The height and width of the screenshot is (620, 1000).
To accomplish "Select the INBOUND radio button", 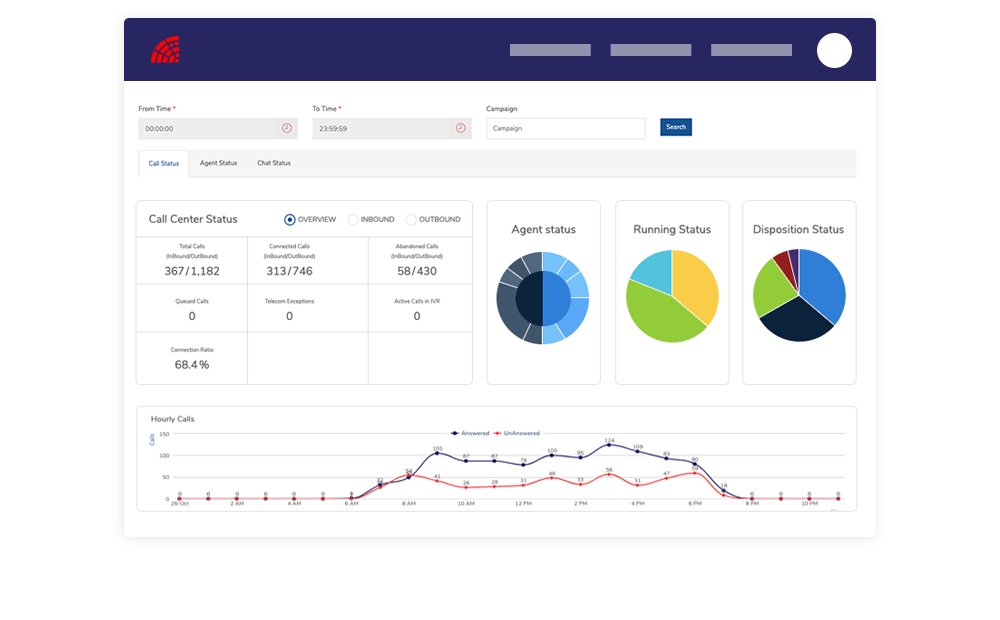I will pyautogui.click(x=353, y=220).
